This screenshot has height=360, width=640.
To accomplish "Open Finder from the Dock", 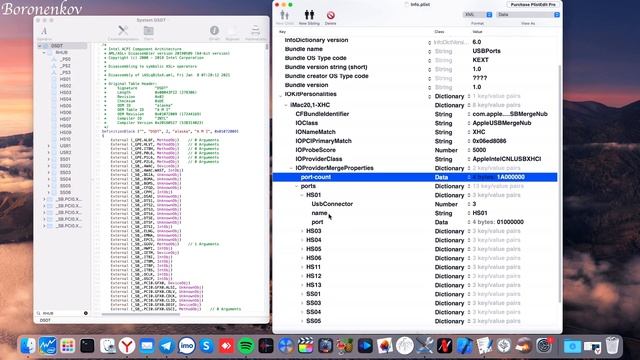I will [x=28, y=346].
